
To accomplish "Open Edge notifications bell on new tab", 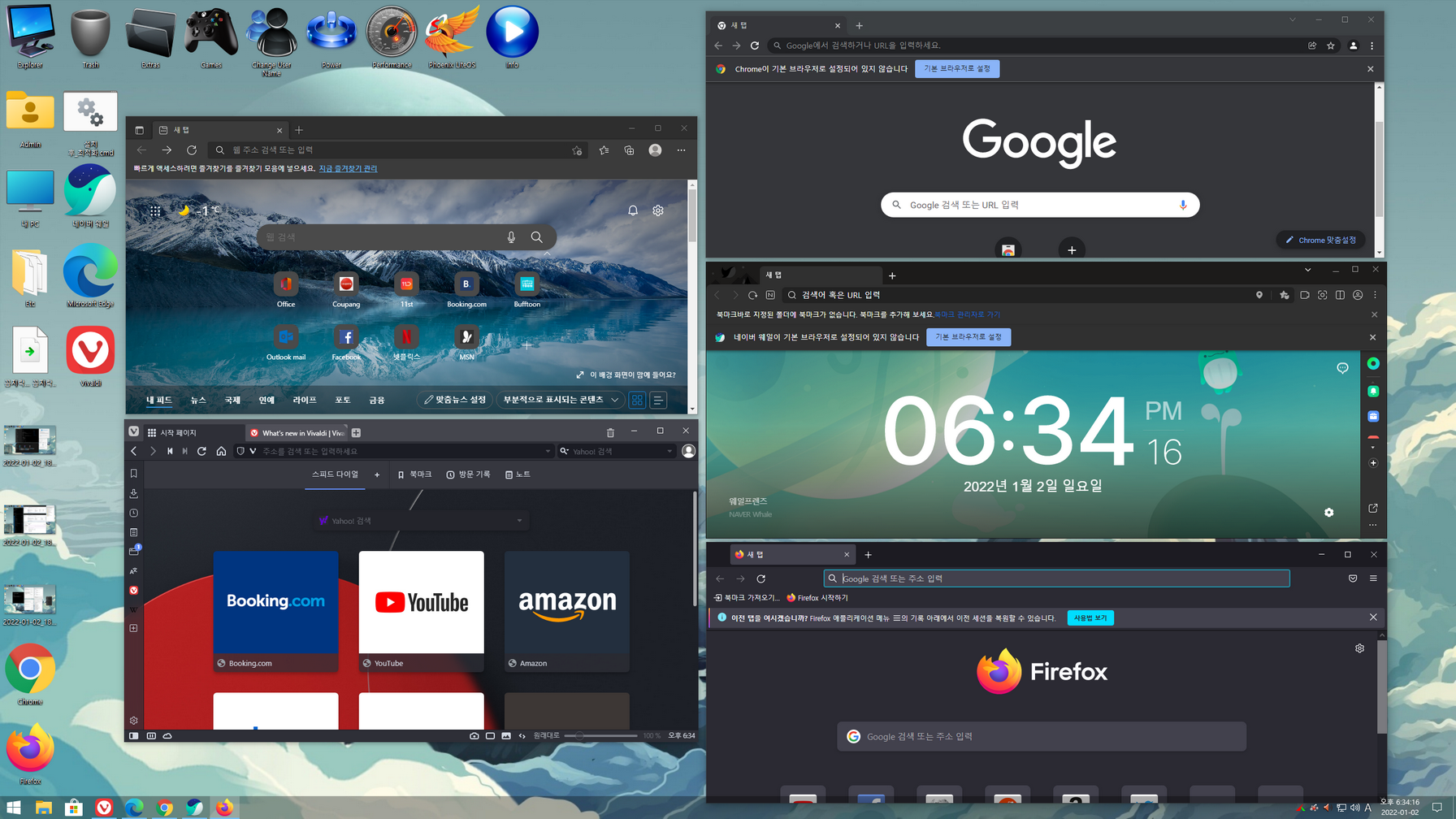I will coord(633,210).
